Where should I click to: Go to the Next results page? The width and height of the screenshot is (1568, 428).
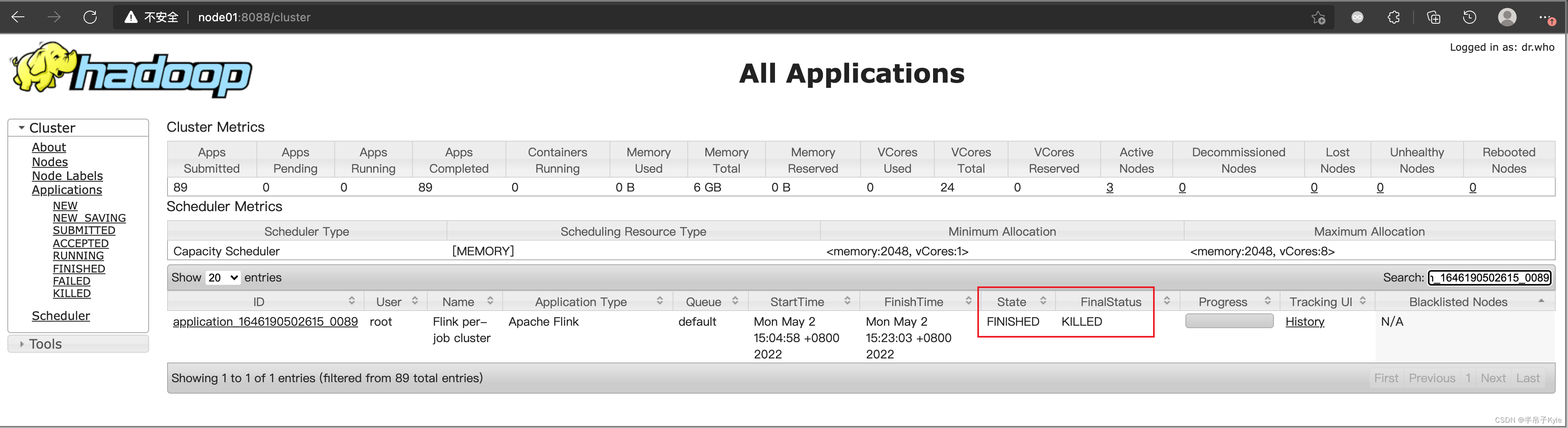pos(1493,378)
